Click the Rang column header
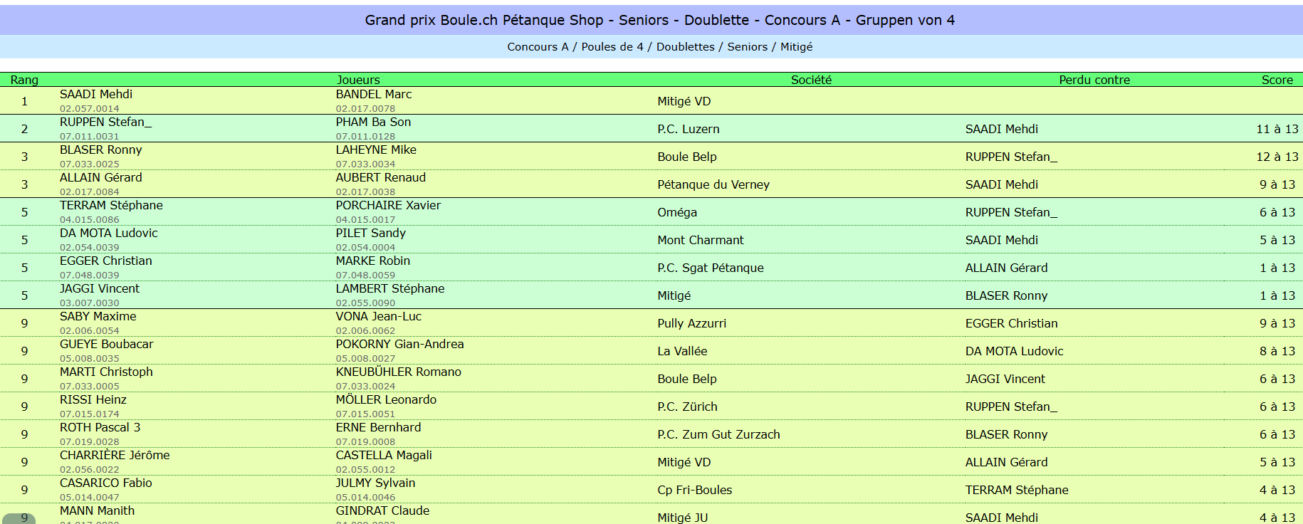Screen dimensions: 1303x524 tap(24, 80)
